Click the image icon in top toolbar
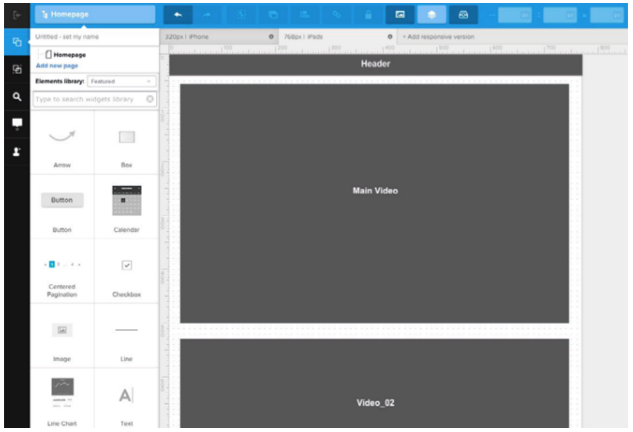The height and width of the screenshot is (432, 633). [400, 15]
